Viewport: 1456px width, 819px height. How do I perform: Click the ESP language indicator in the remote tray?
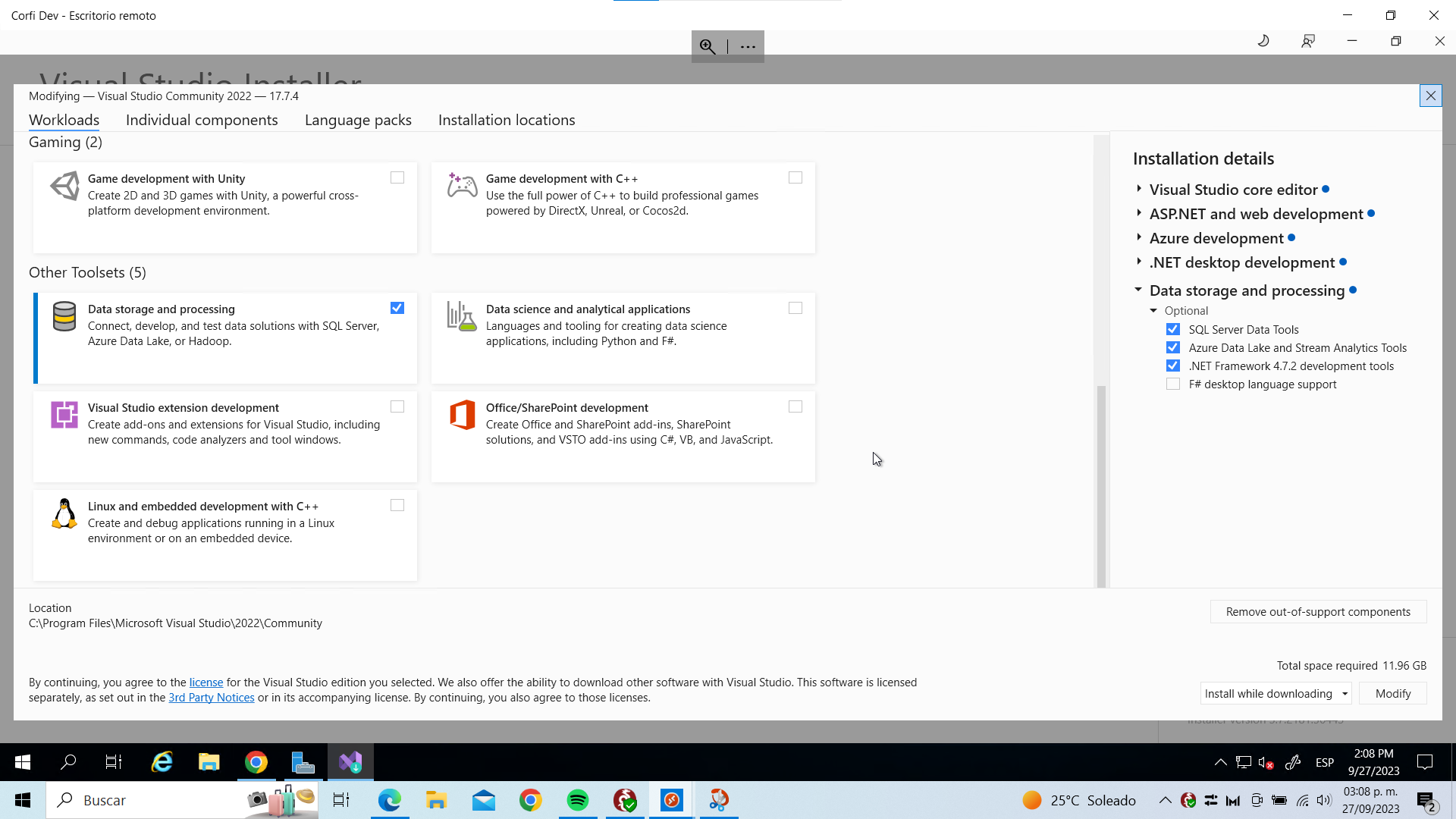[1325, 762]
